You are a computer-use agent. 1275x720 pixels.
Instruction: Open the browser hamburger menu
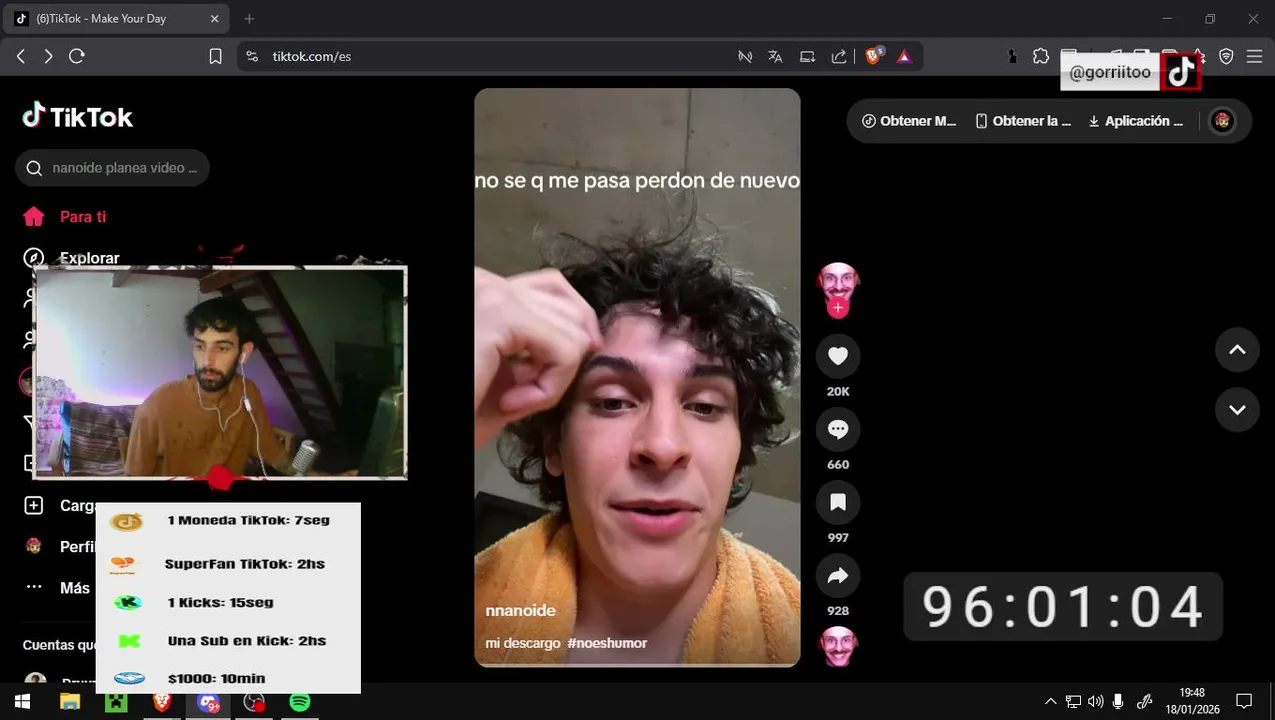[1254, 57]
